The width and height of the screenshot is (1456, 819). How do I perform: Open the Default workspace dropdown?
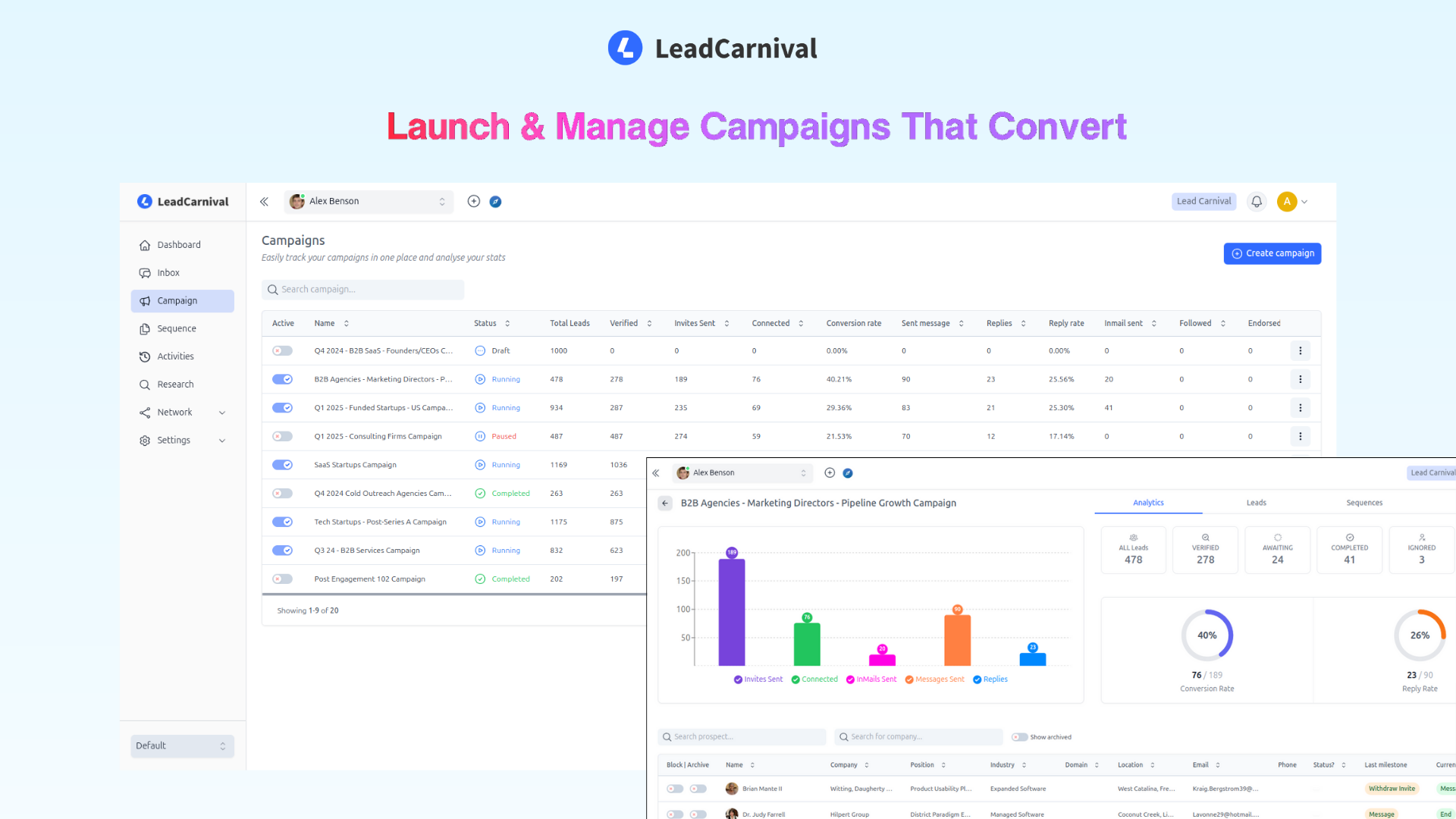[182, 746]
